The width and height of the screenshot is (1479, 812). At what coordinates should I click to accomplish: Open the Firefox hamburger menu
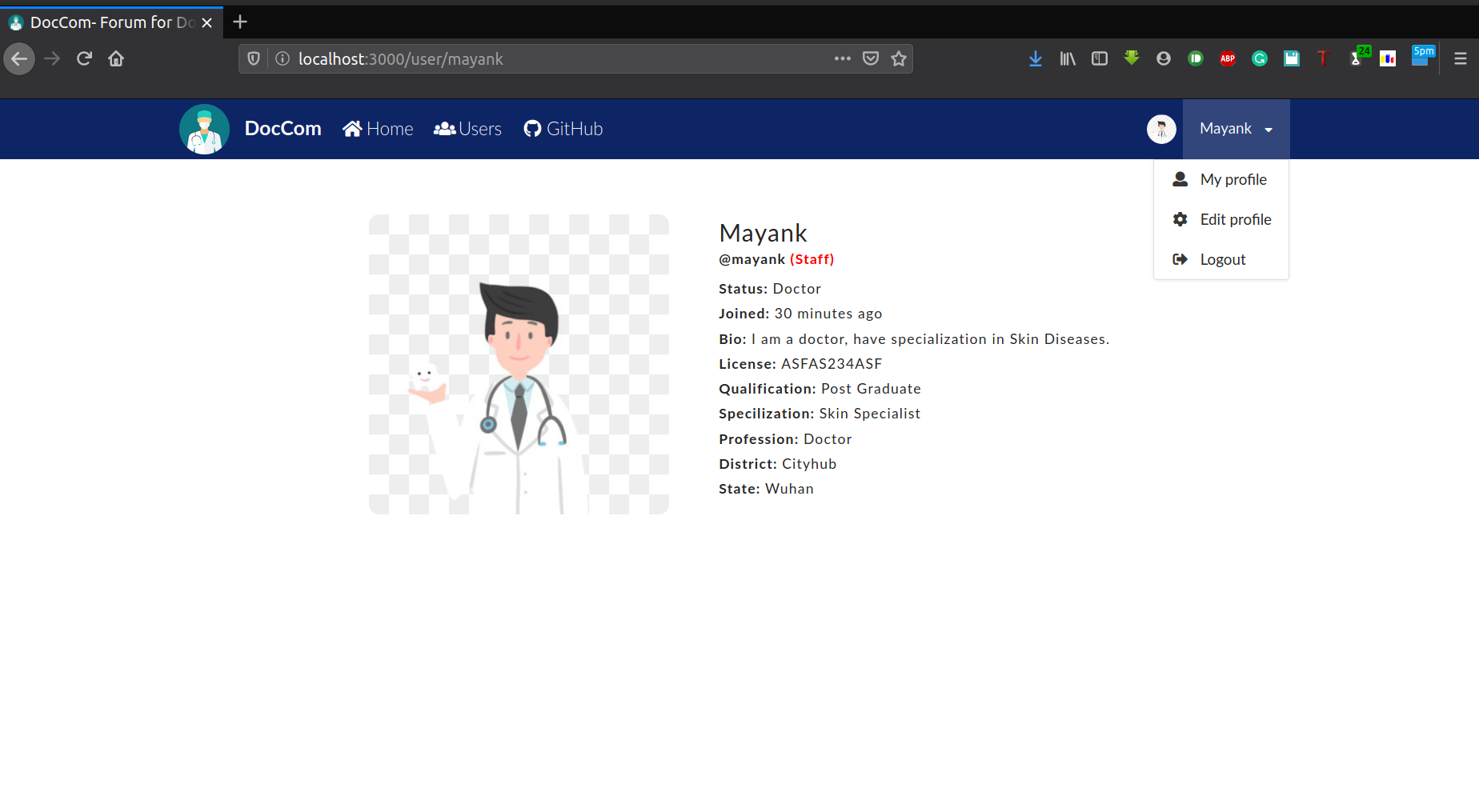tap(1461, 58)
